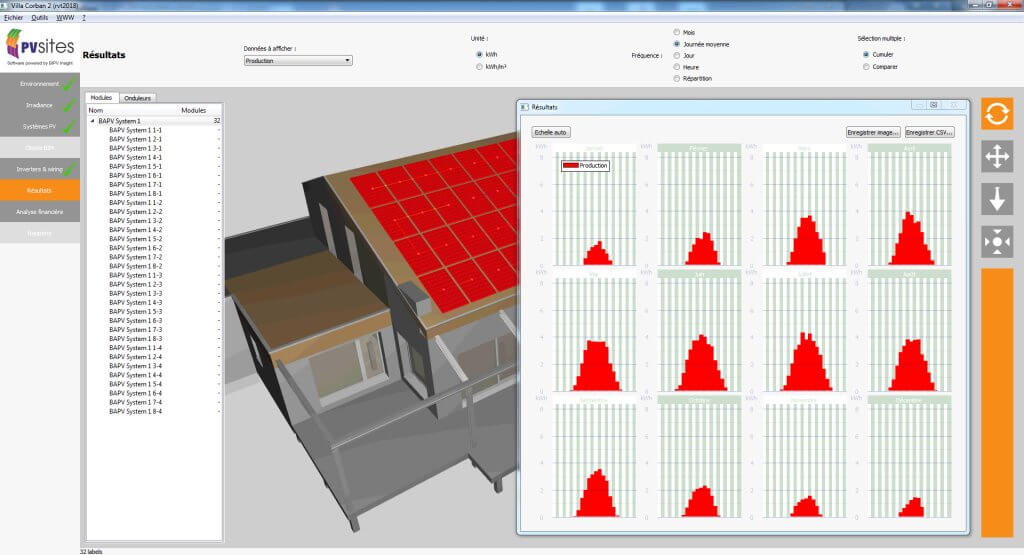Open the Fichier menu

(13, 18)
